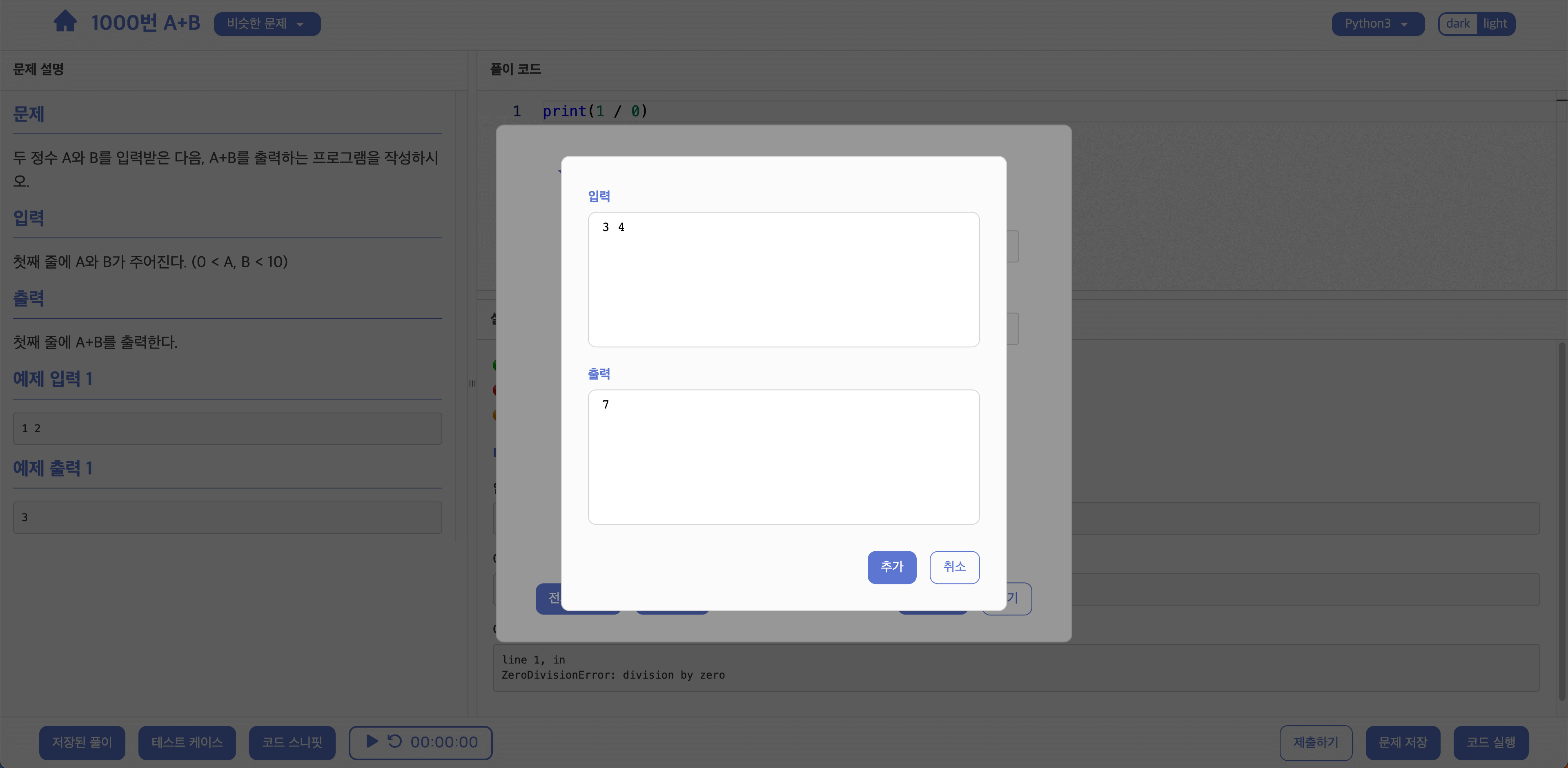
Task: Click inside the 출력 text area
Action: 784,457
